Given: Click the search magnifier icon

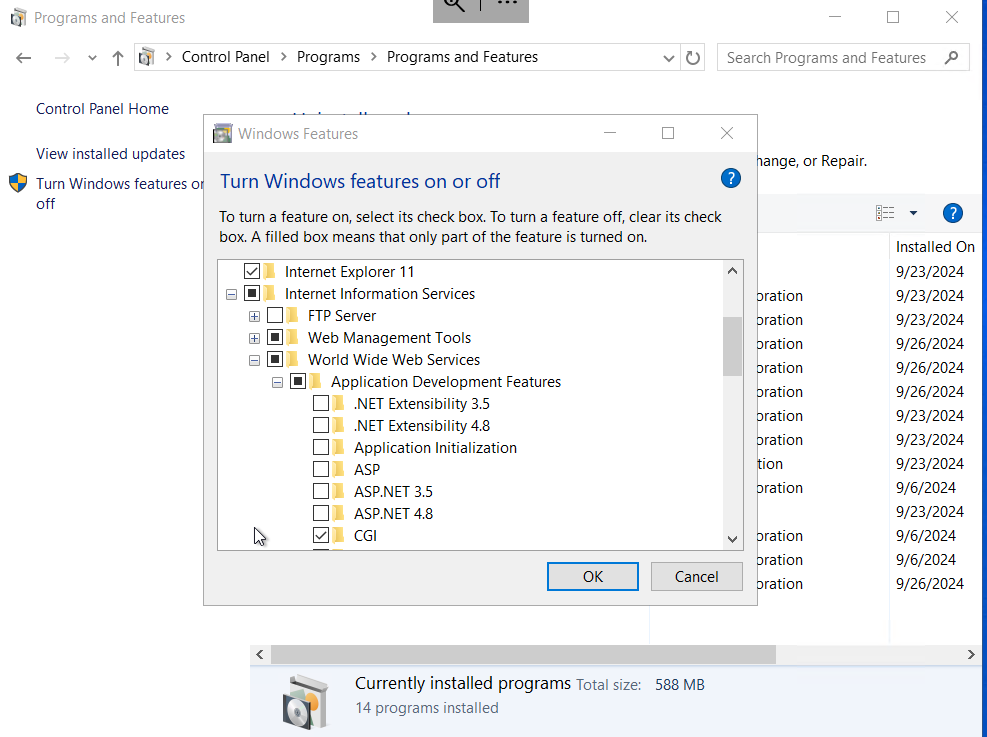Looking at the screenshot, I should (x=951, y=57).
